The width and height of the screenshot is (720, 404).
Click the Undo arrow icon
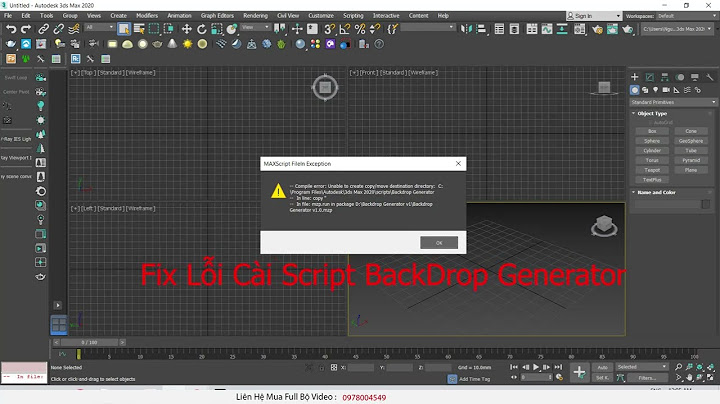(x=11, y=29)
